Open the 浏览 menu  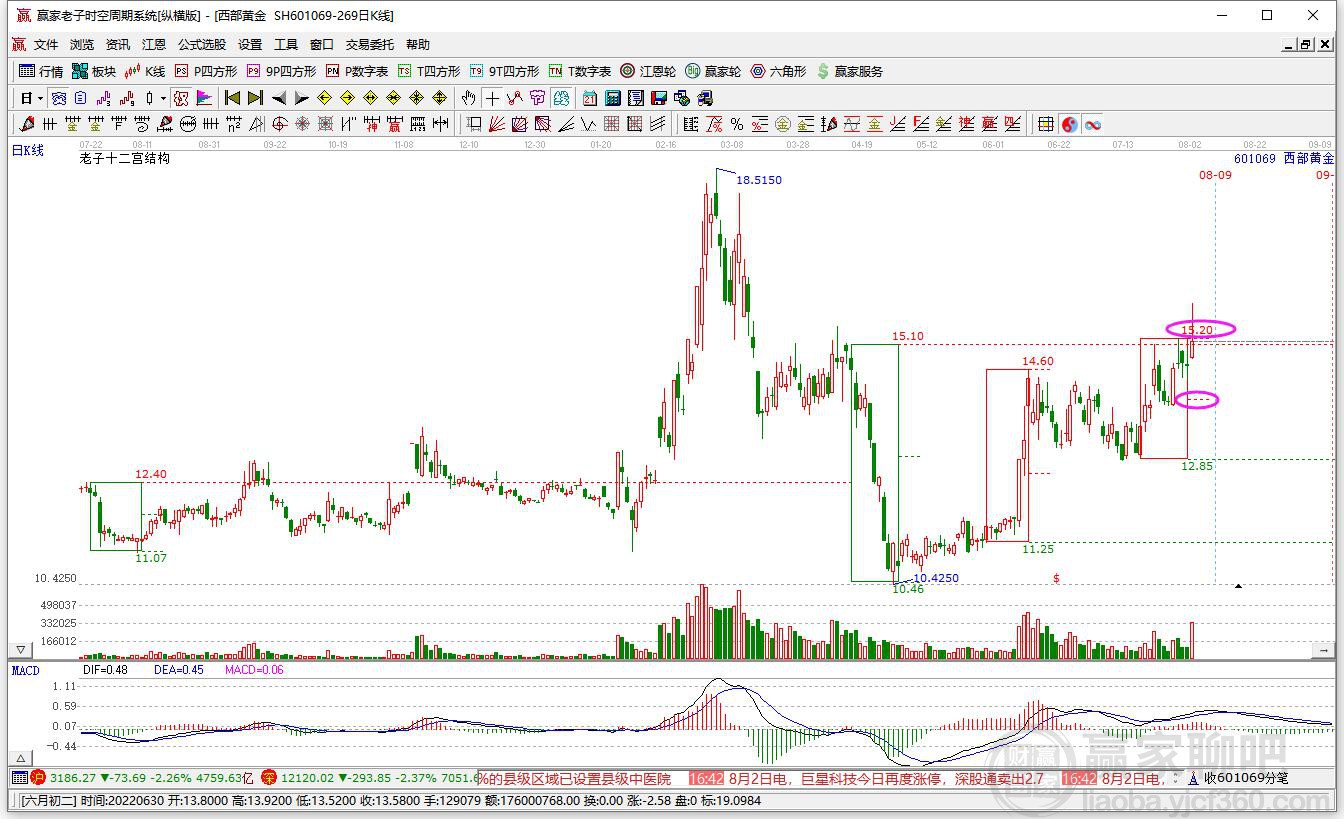point(82,45)
